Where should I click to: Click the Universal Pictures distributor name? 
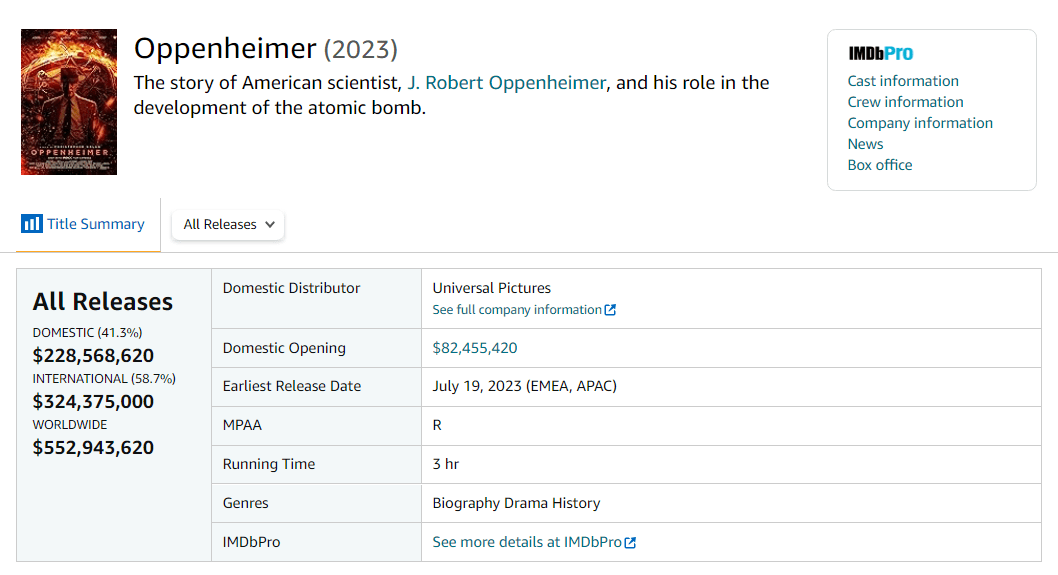pyautogui.click(x=492, y=288)
